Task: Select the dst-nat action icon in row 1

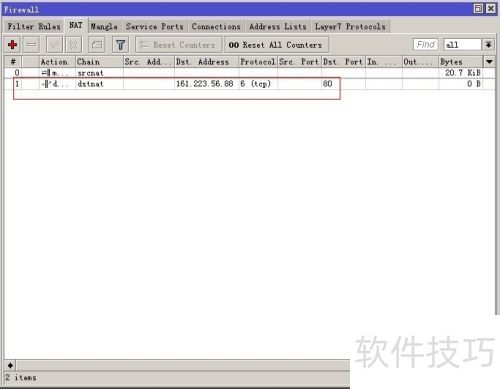Action: point(46,84)
